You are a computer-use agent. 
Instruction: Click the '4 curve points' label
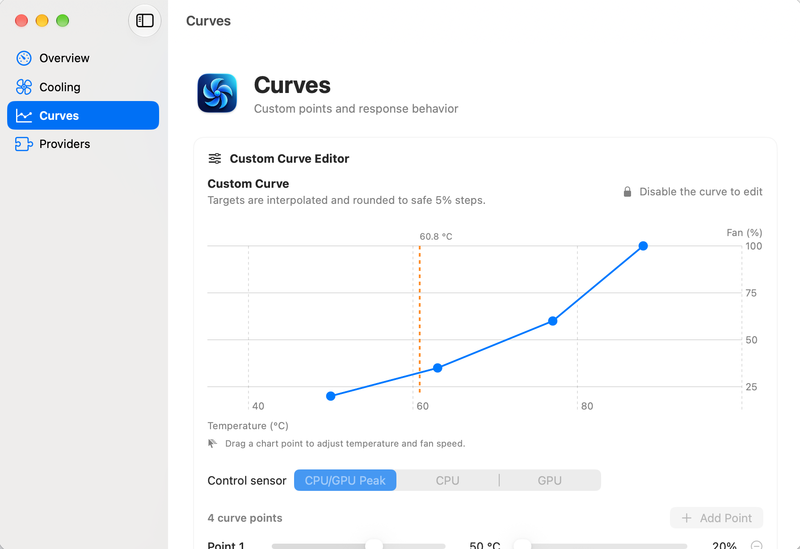(x=245, y=518)
